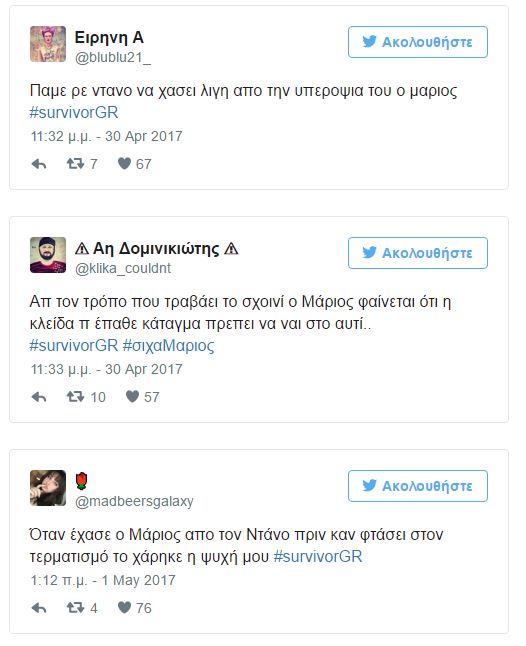Follow @madbeersgalaxy with Ακολουθήστε button

click(418, 486)
